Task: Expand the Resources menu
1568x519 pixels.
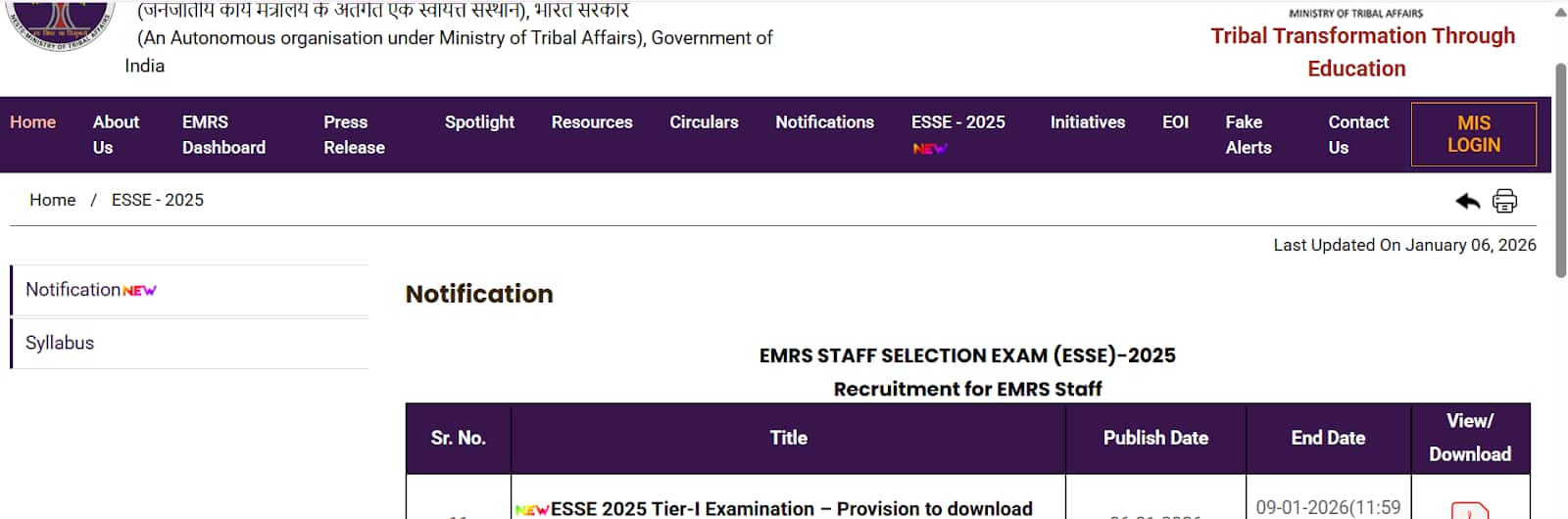Action: point(592,122)
